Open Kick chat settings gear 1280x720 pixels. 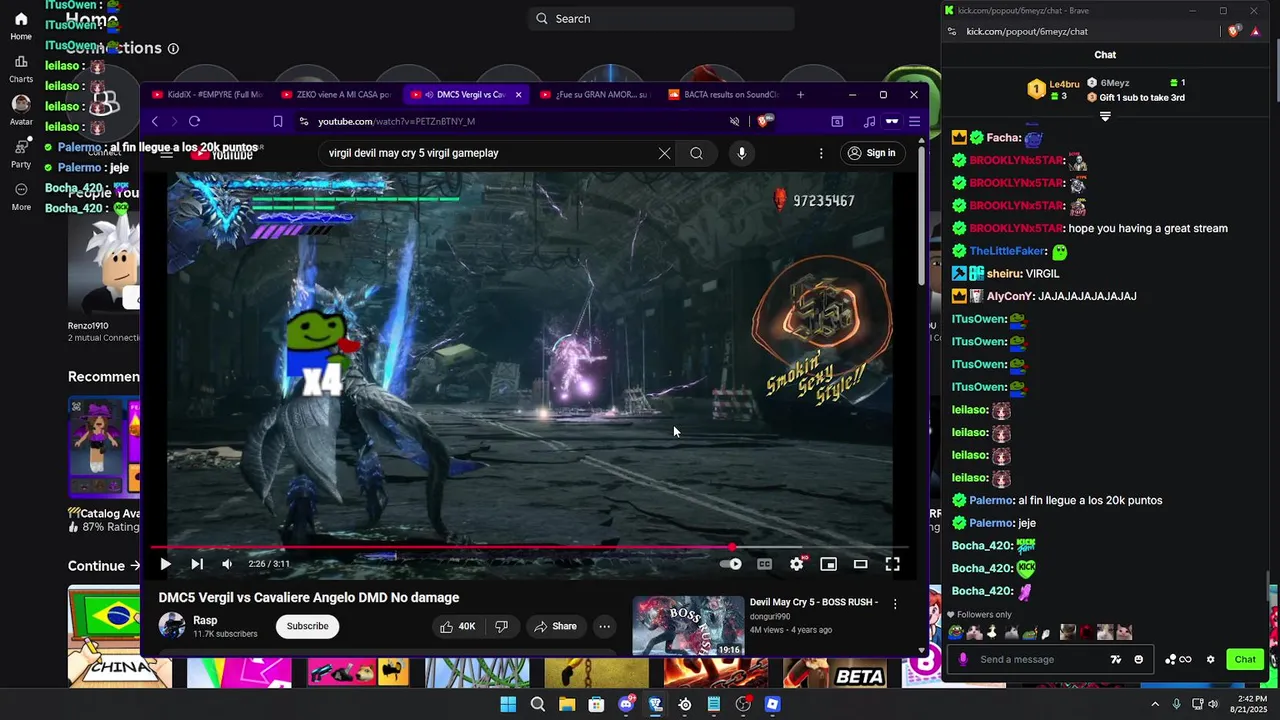click(1210, 659)
